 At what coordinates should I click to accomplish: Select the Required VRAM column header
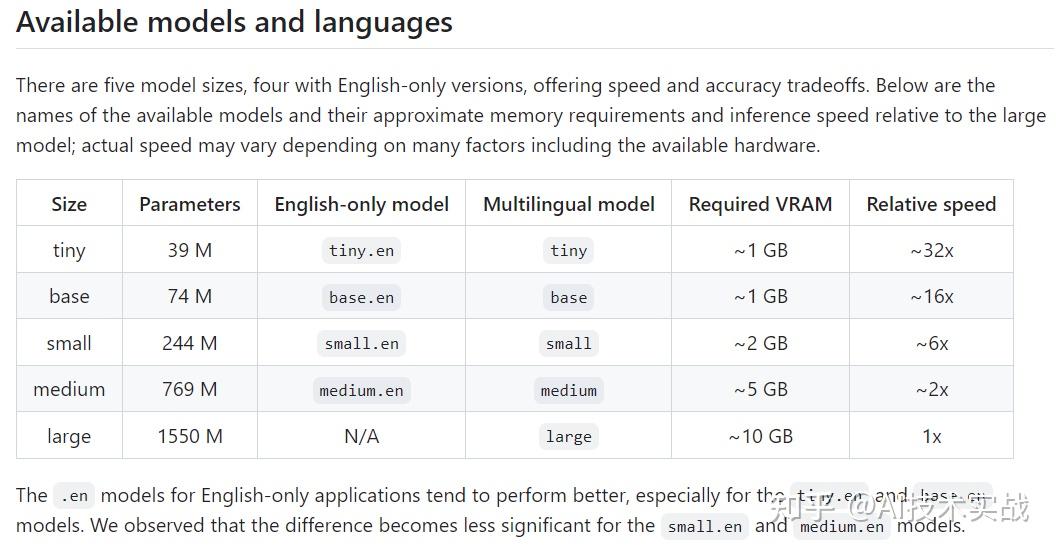tap(760, 204)
